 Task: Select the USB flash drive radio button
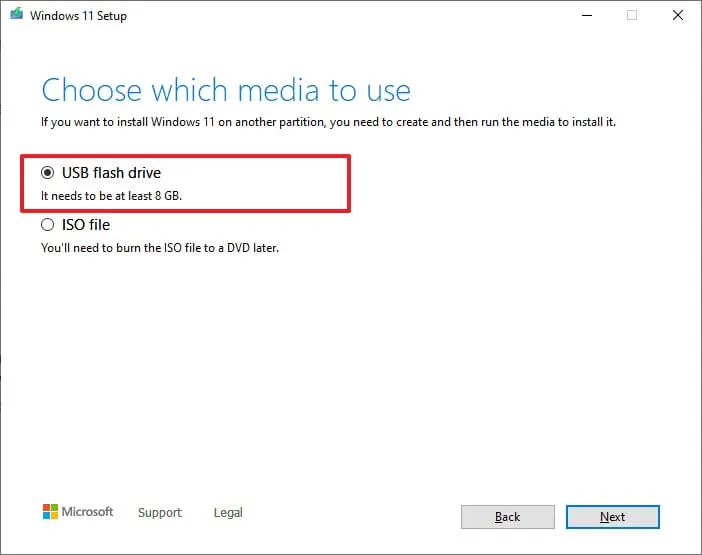(48, 173)
